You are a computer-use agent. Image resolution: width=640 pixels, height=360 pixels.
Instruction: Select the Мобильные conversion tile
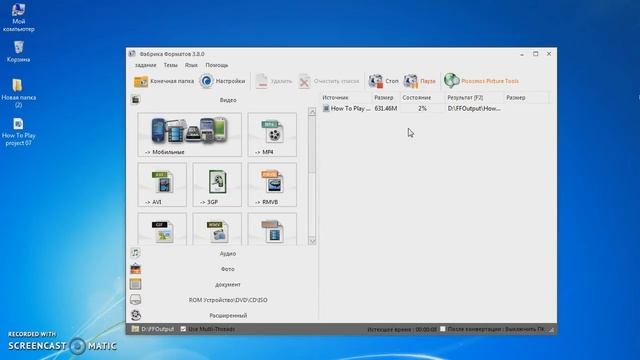click(189, 135)
